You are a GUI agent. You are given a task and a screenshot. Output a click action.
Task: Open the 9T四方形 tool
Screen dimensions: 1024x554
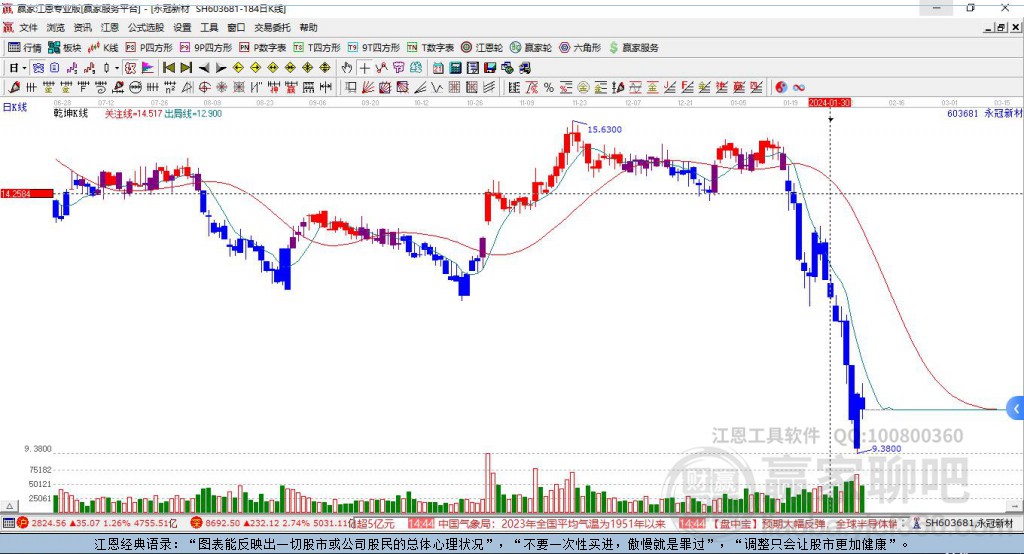pos(374,48)
